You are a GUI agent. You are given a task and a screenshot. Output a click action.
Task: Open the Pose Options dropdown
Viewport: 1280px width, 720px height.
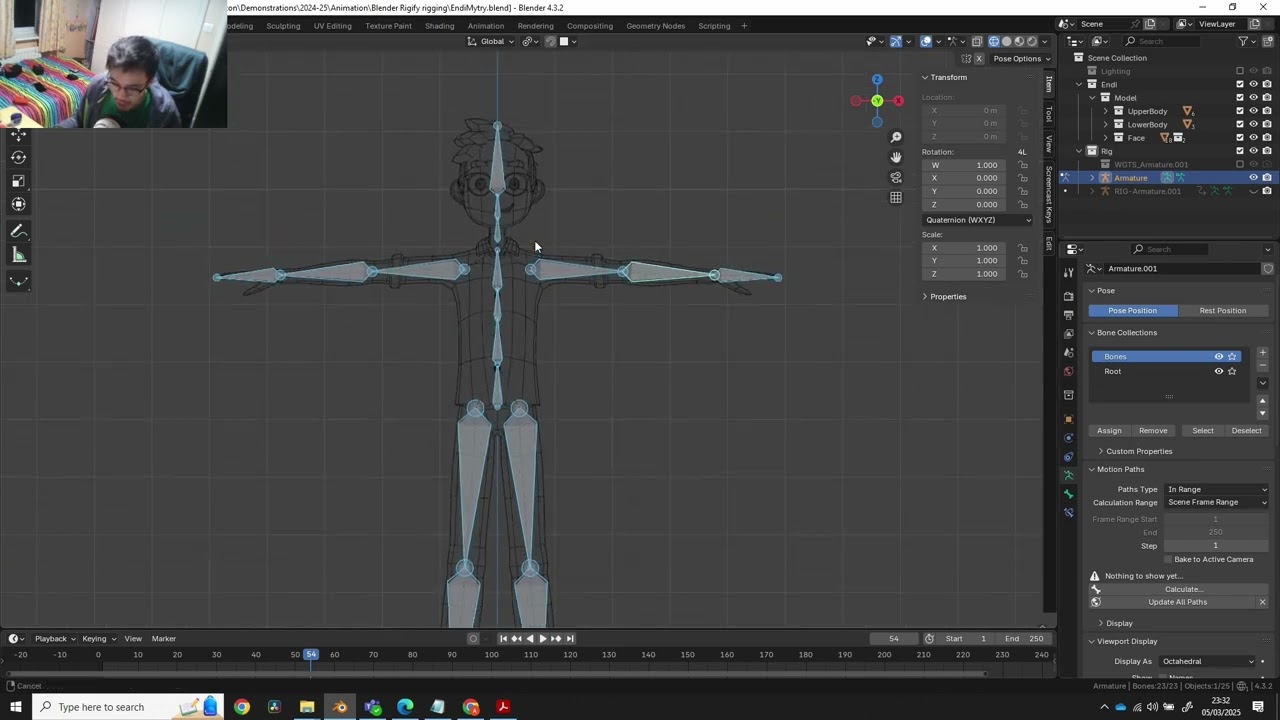1022,58
